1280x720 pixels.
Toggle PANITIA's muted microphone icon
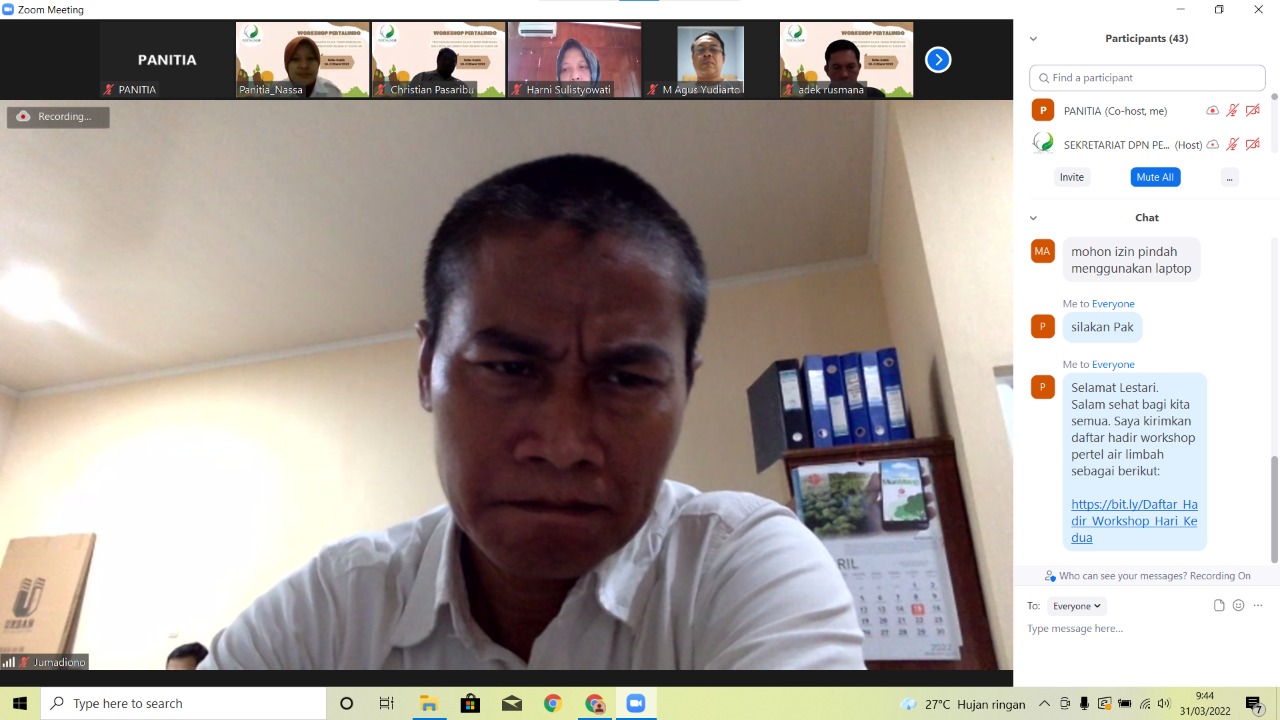1233,111
